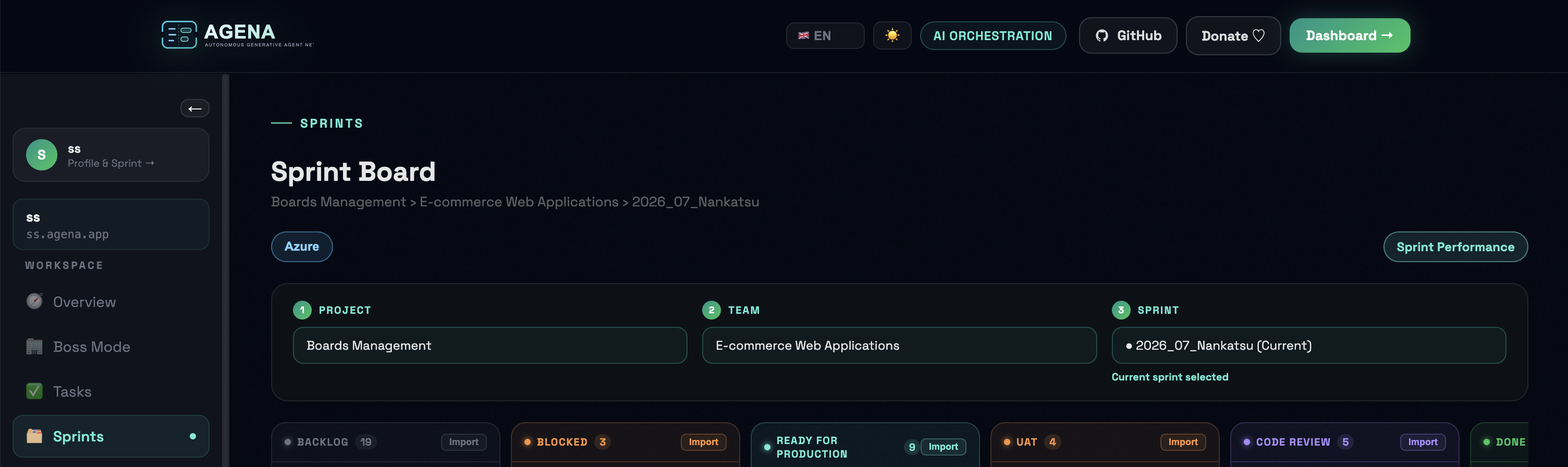Click the Sprint Board heading
Viewport: 1568px width, 467px height.
[x=353, y=171]
